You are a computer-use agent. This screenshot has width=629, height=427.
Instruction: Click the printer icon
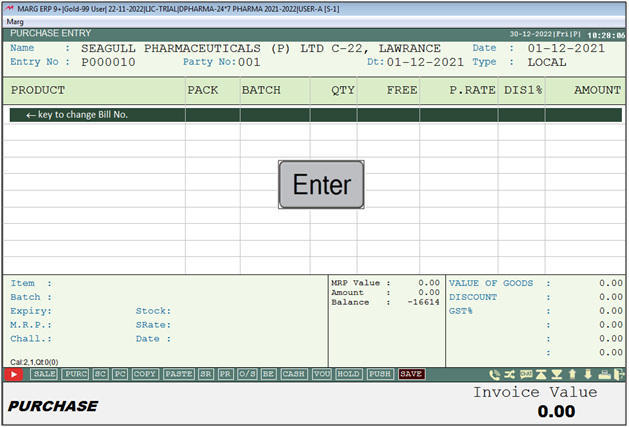605,374
